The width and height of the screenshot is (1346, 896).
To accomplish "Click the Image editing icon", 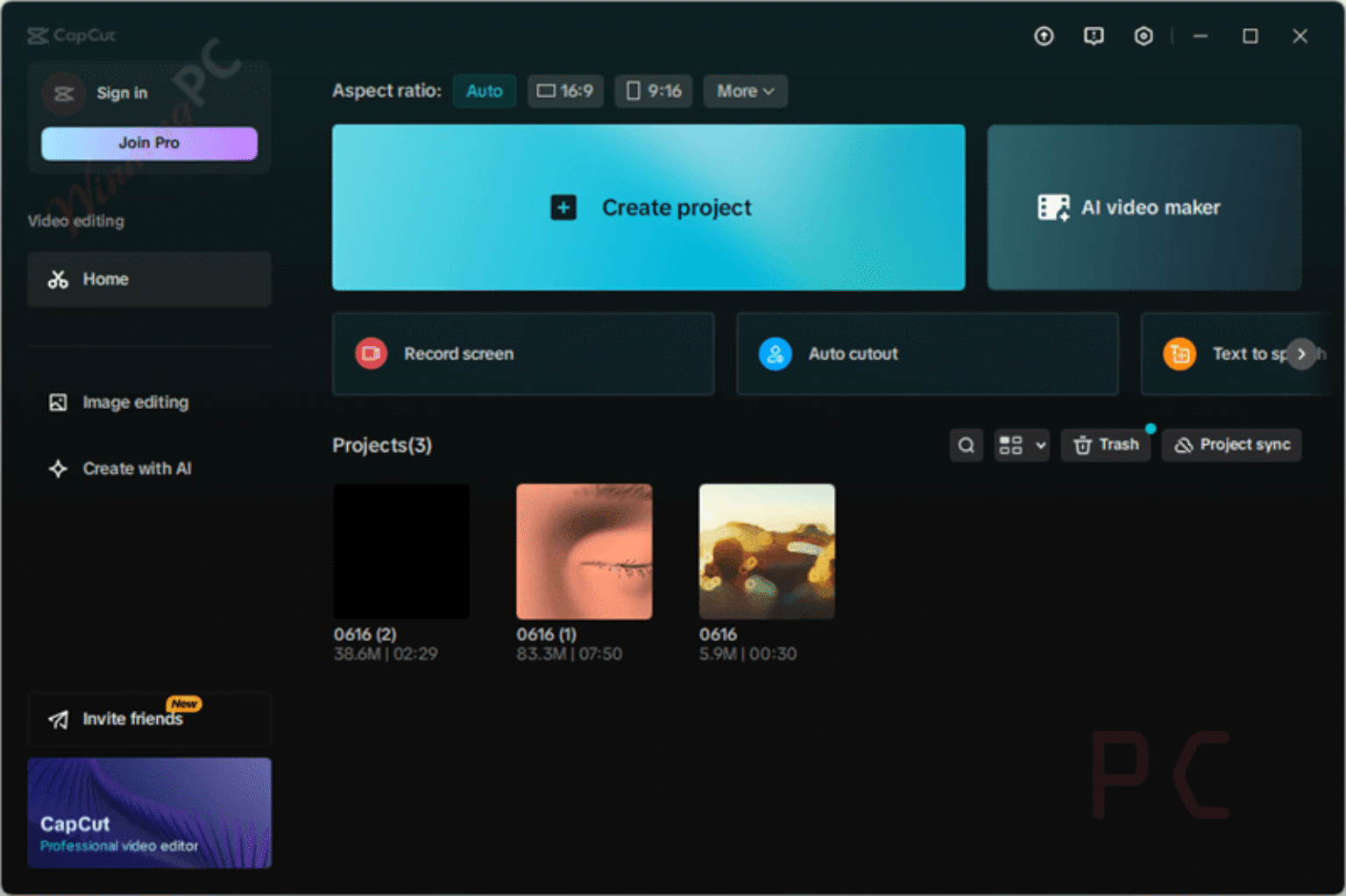I will click(58, 402).
